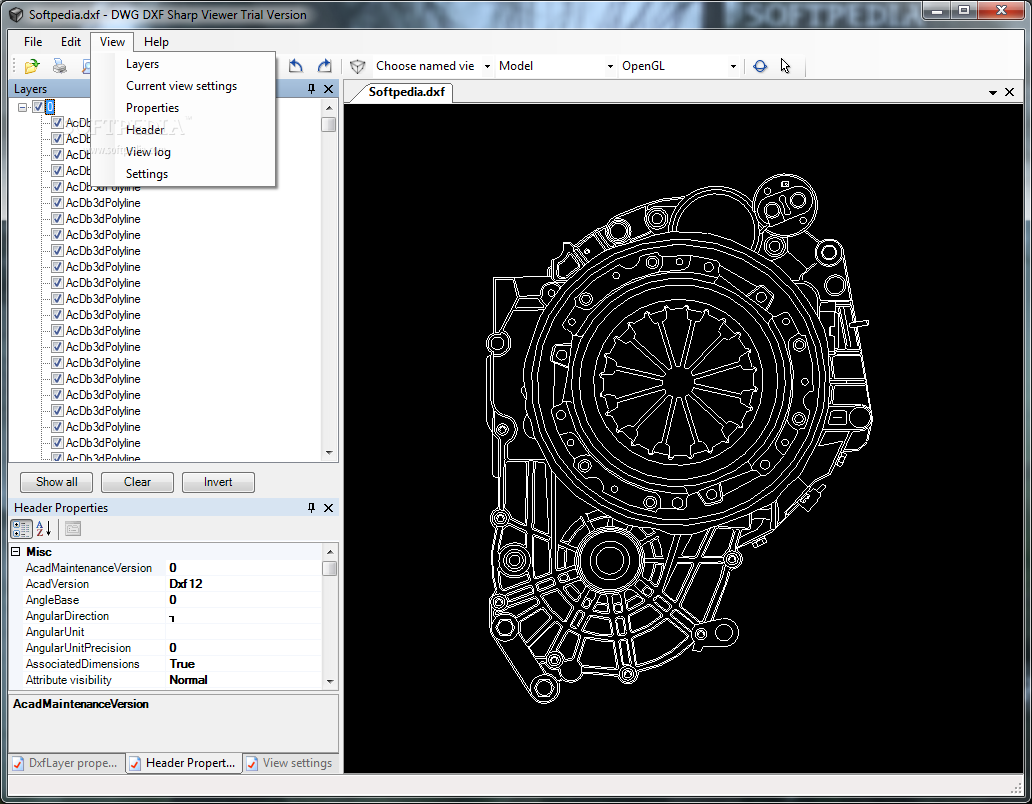The width and height of the screenshot is (1032, 804).
Task: Click the rotate right arrow icon
Action: (324, 66)
